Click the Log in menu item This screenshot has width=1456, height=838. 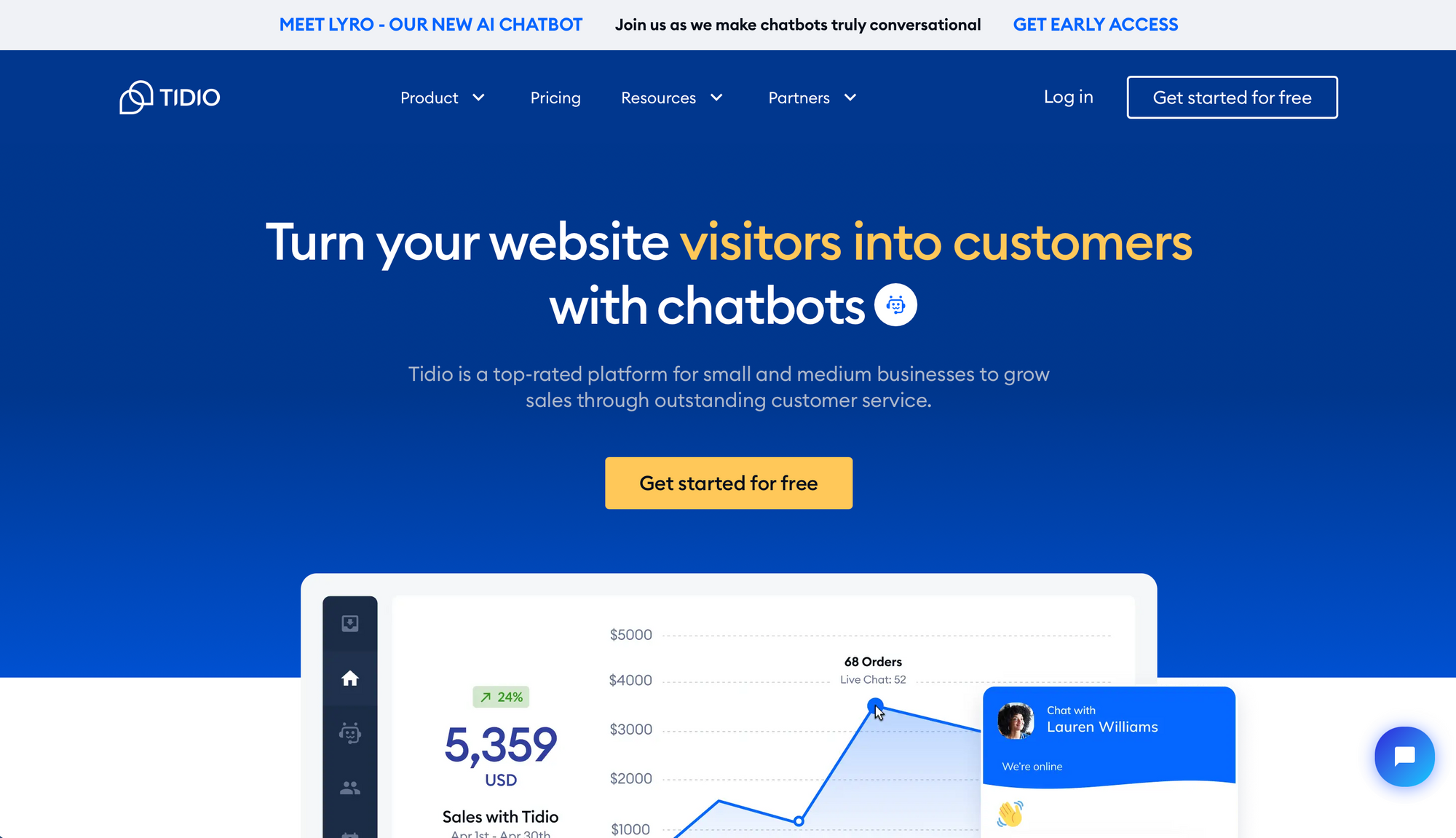pos(1069,97)
